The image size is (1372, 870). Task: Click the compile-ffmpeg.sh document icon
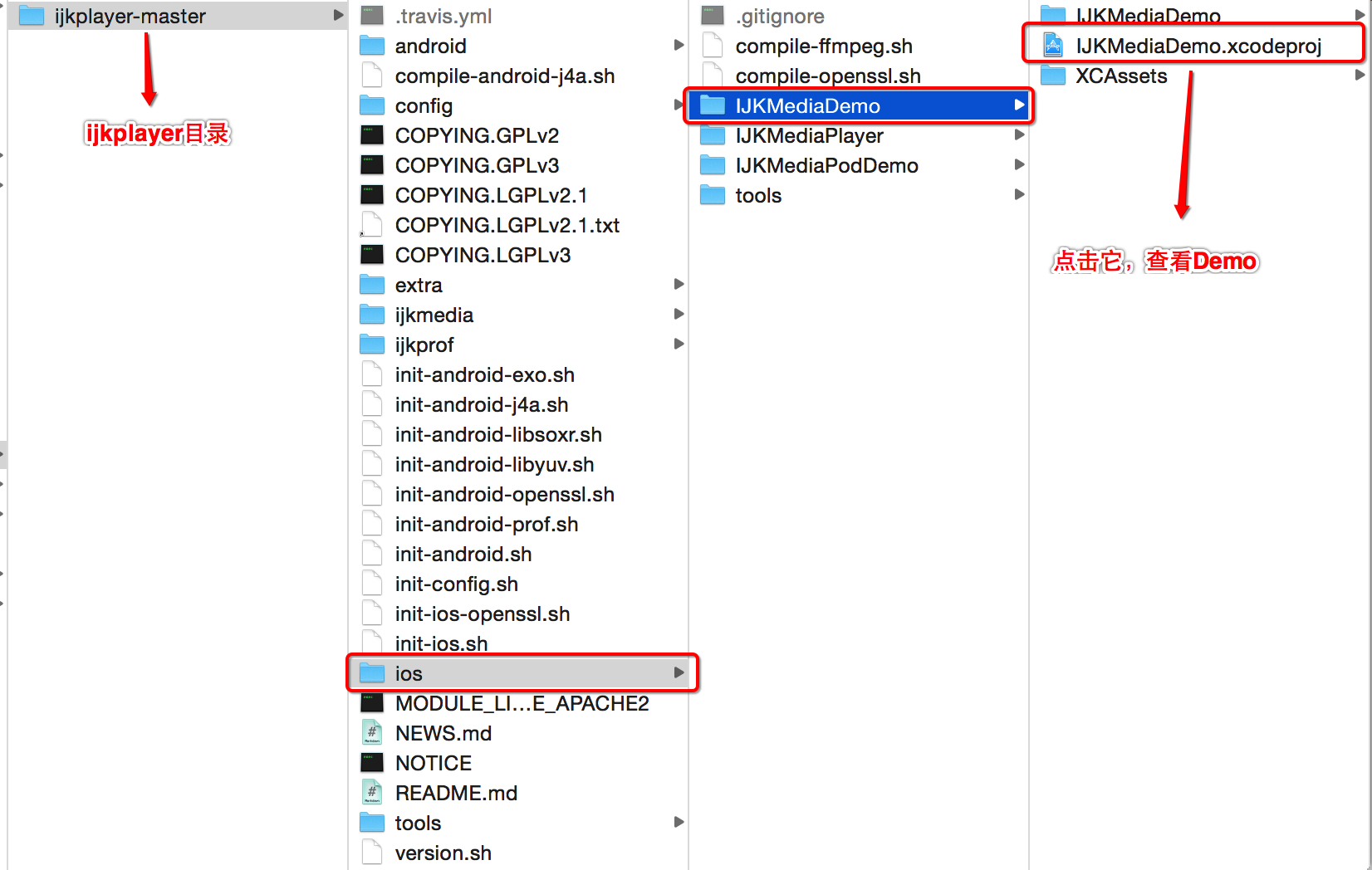713,46
